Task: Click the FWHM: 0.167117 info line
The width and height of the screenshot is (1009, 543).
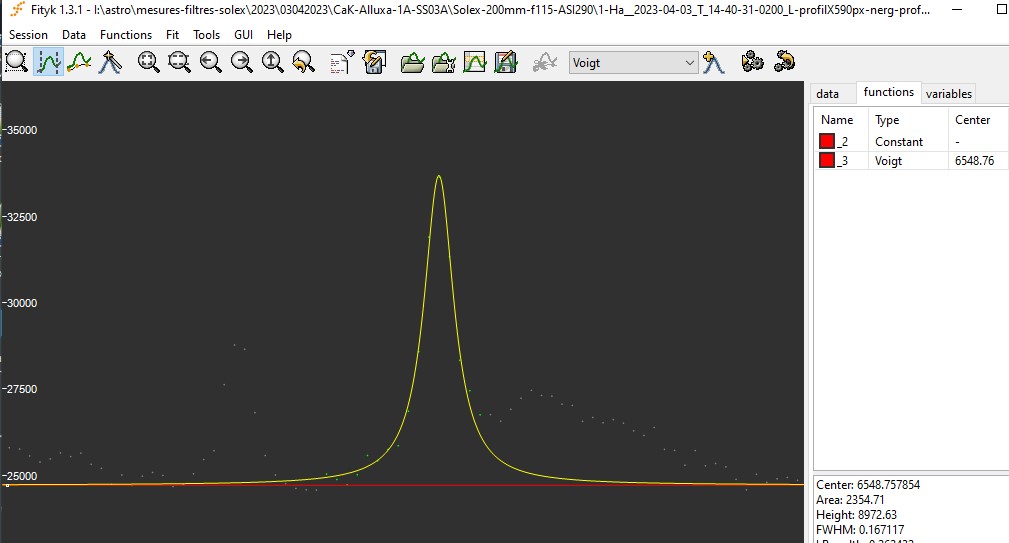Action: [x=860, y=530]
